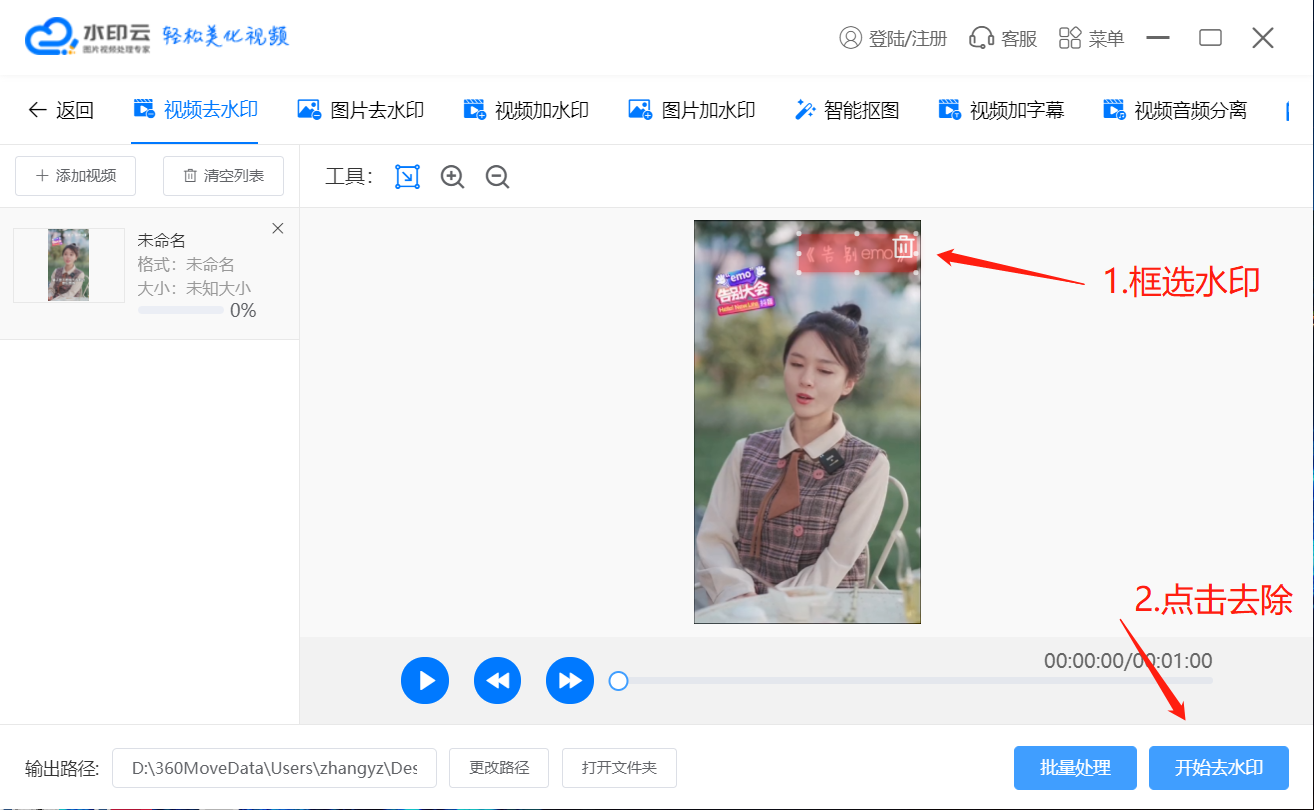
Task: Click the zoom in magnifier icon
Action: (453, 177)
